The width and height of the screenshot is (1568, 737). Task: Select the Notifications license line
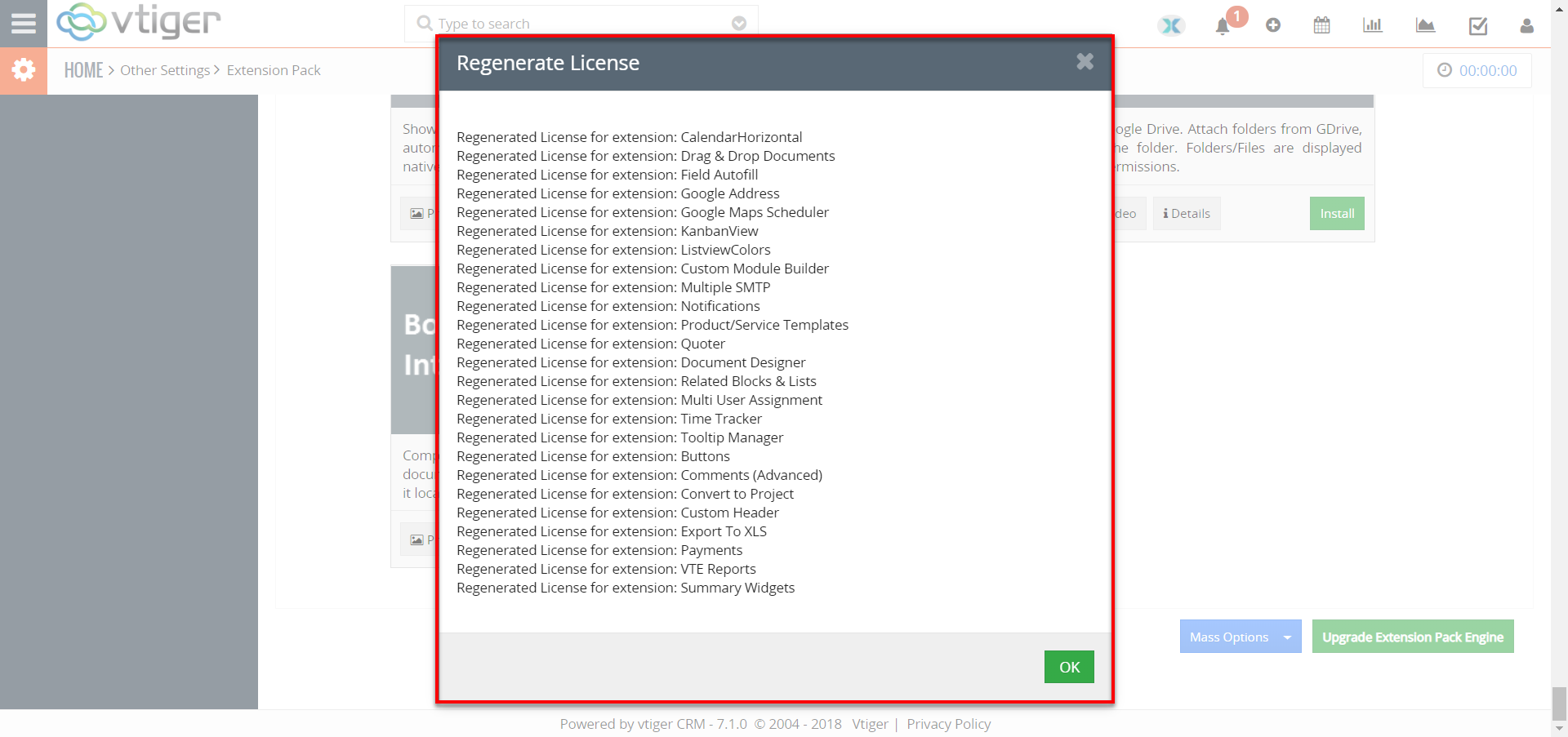608,306
